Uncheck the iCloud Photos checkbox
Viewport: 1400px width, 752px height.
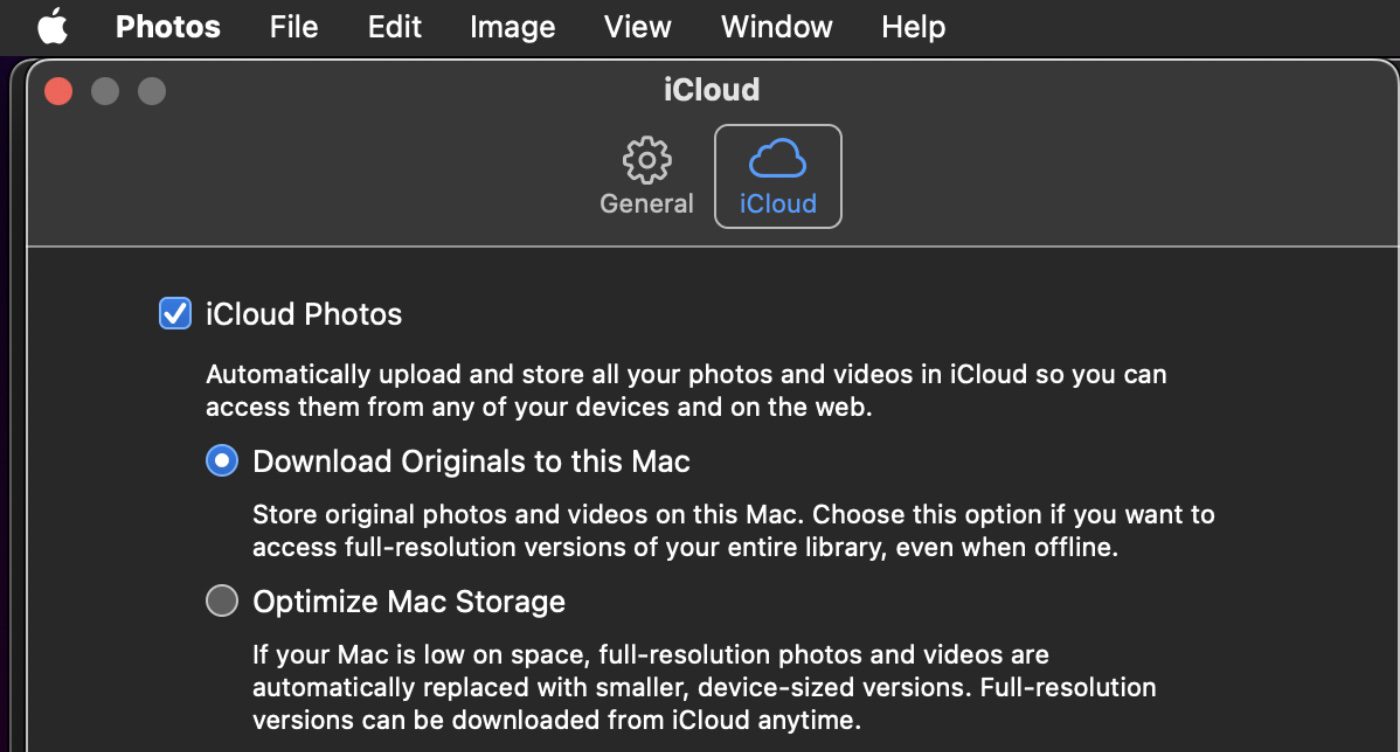(175, 314)
